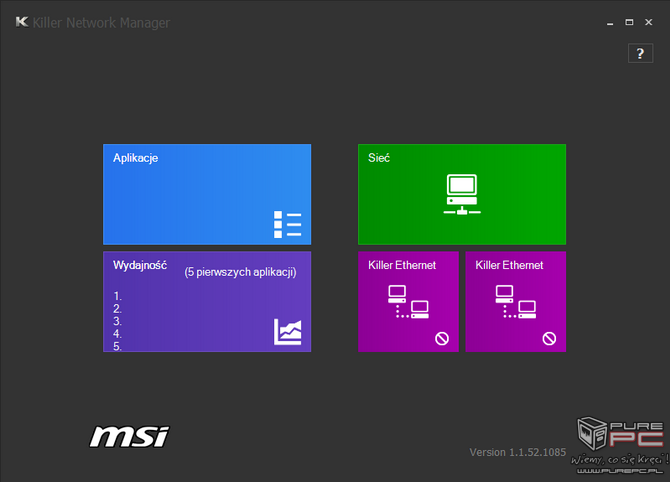Image resolution: width=670 pixels, height=482 pixels.
Task: Click connected computers icon in left Killer Ethernet tile
Action: 408,302
